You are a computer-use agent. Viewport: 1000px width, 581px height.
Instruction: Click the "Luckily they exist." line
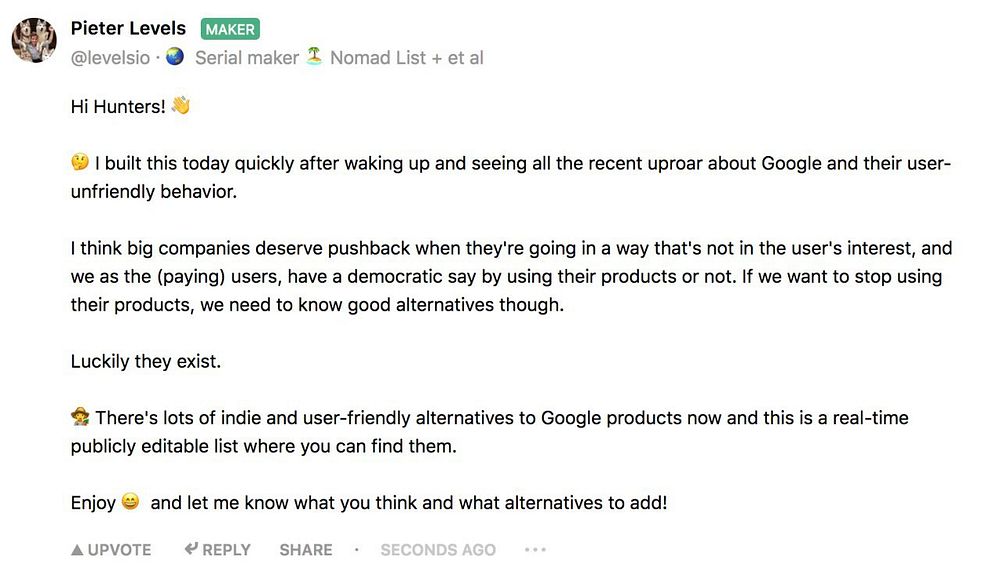[146, 361]
